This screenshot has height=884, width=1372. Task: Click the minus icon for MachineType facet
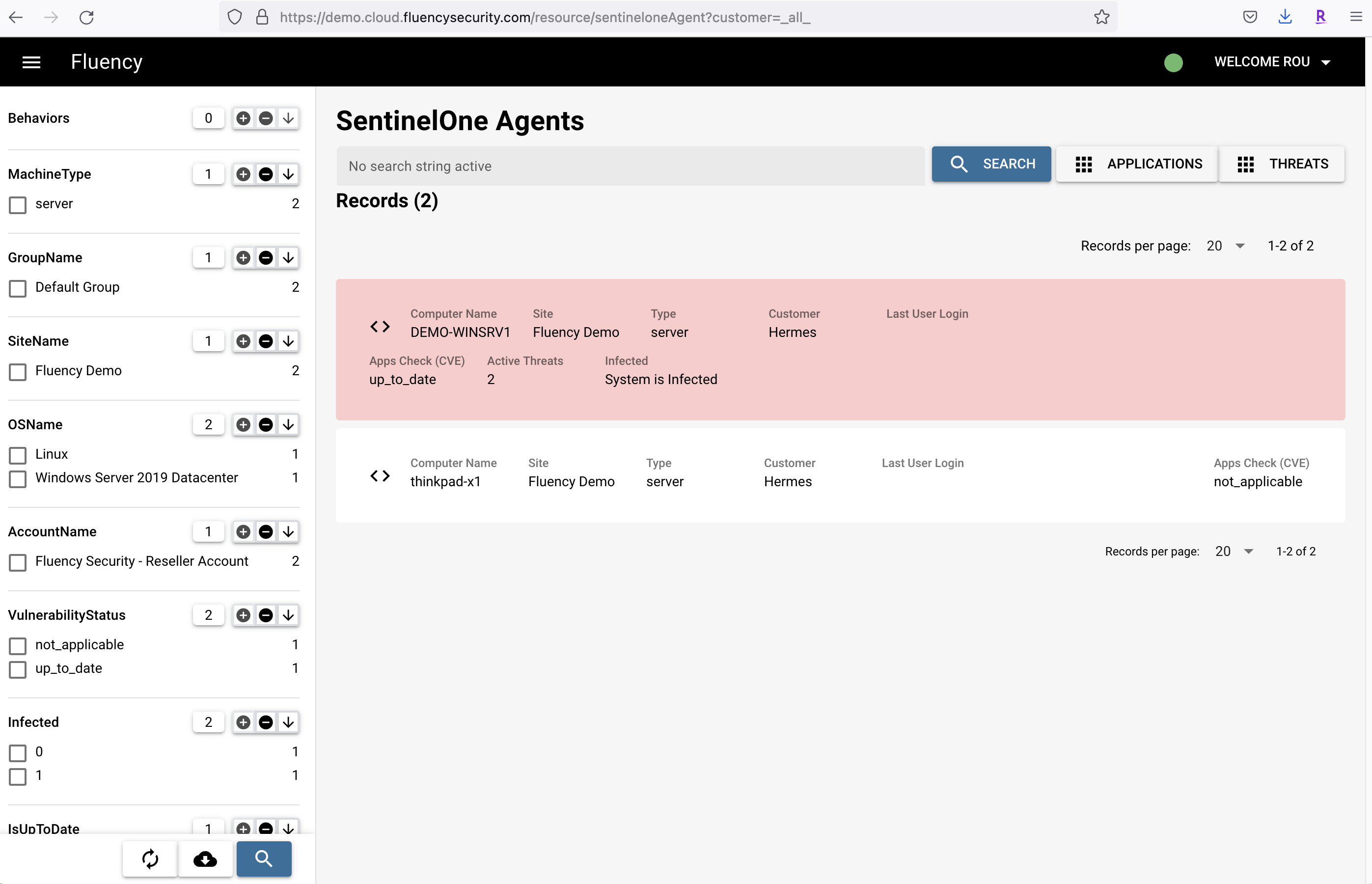click(x=266, y=174)
